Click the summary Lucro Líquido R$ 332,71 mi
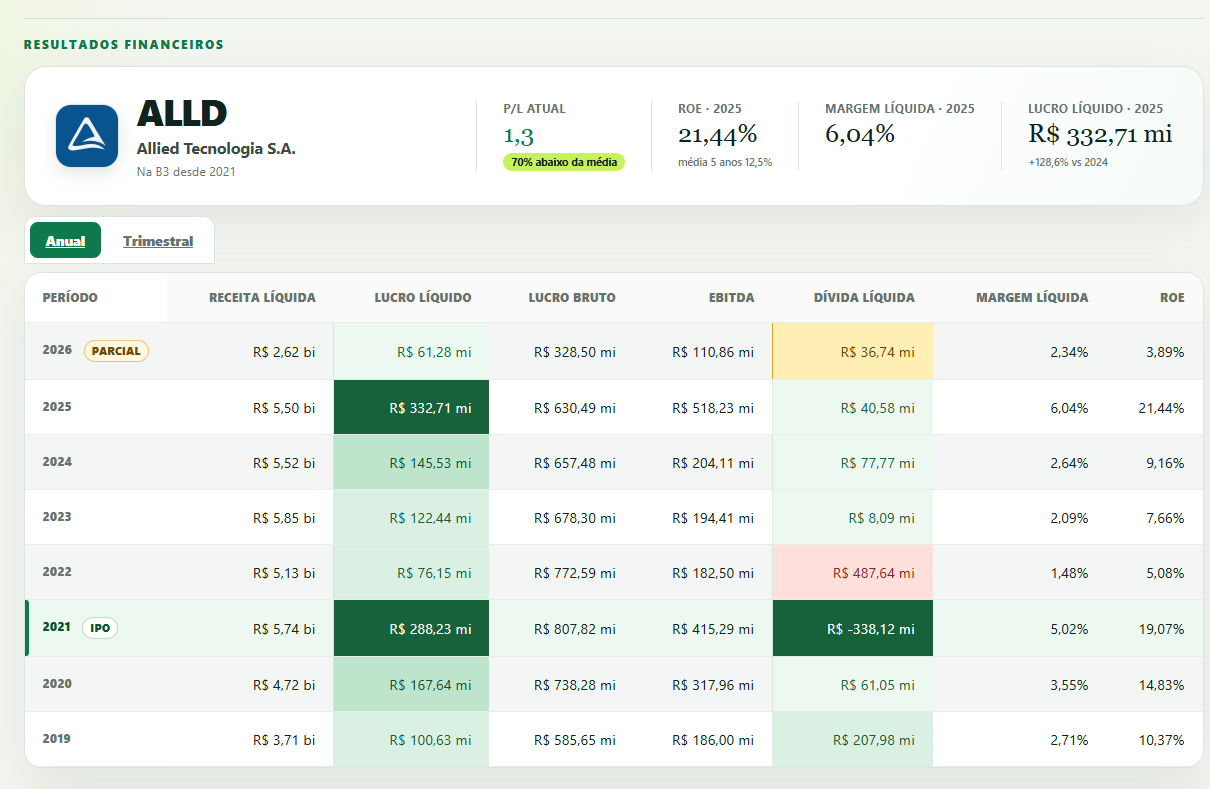 coord(1100,135)
